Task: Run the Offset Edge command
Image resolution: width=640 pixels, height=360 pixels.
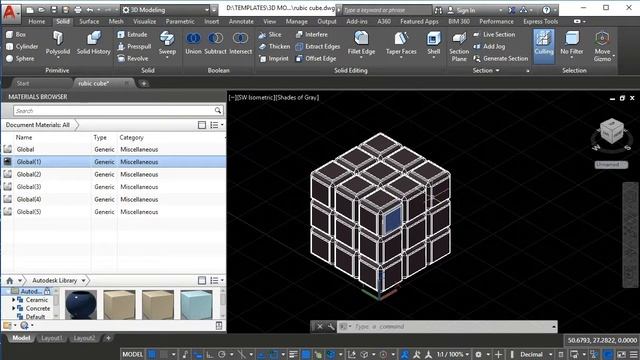Action: [316, 58]
